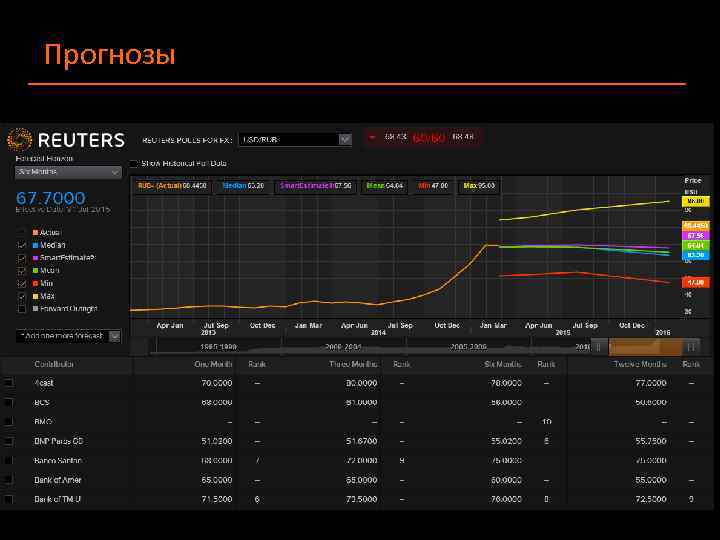Sort by Twelve Months column header
The width and height of the screenshot is (720, 540).
coord(640,364)
